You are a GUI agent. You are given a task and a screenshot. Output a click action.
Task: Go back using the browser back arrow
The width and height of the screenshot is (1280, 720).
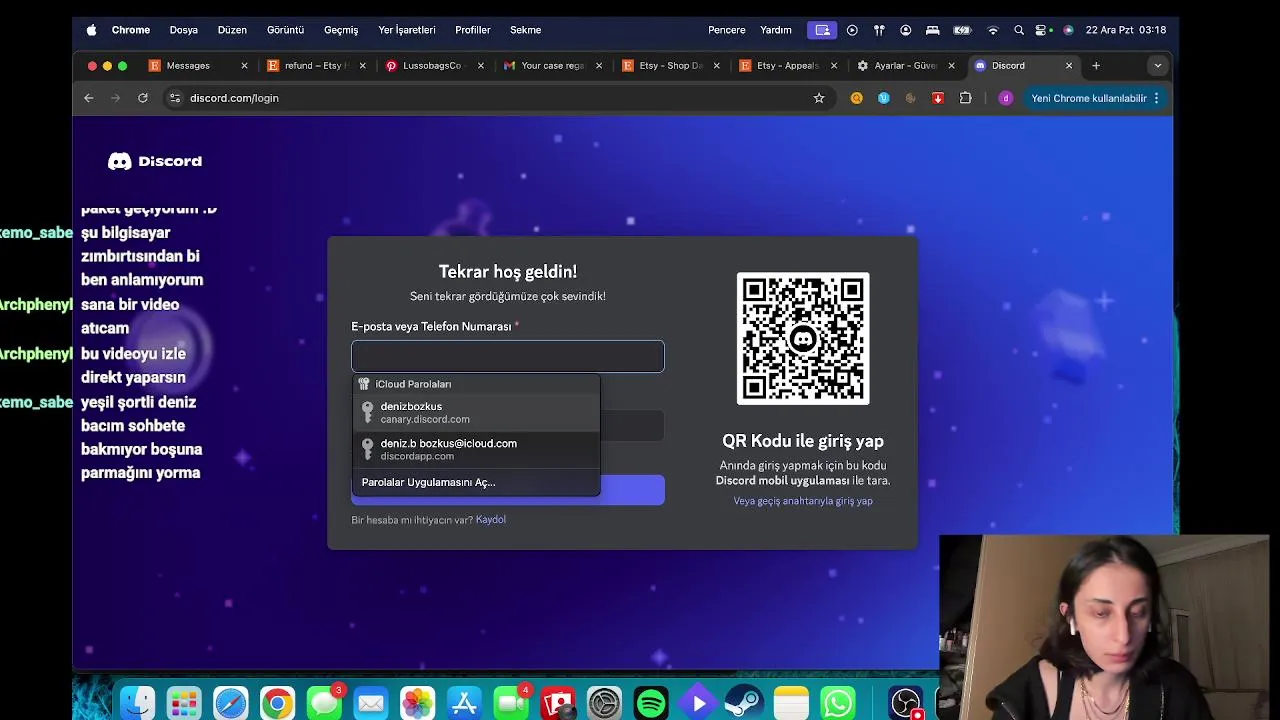[89, 98]
